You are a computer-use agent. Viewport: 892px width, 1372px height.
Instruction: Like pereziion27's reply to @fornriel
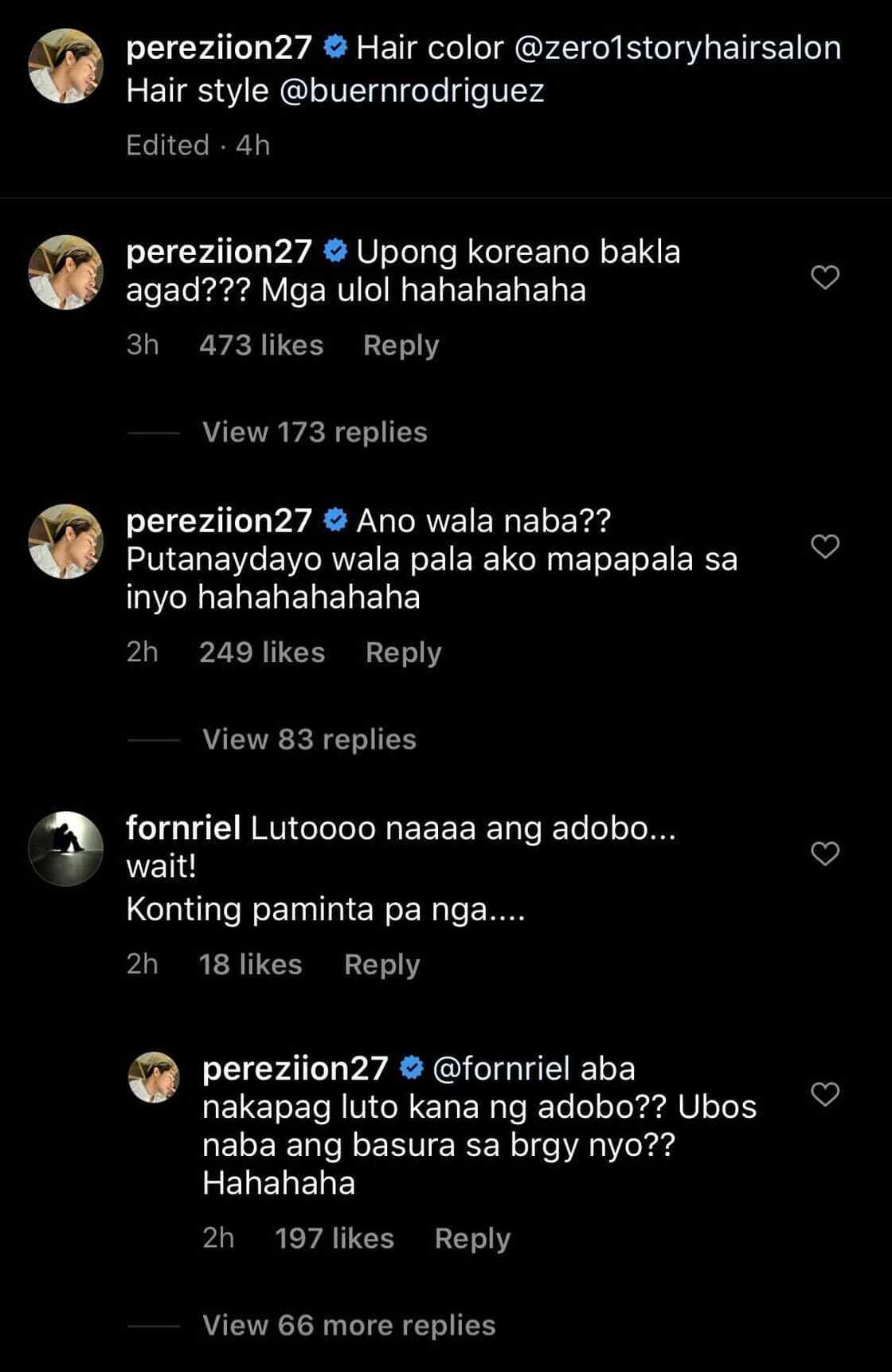click(x=825, y=1094)
